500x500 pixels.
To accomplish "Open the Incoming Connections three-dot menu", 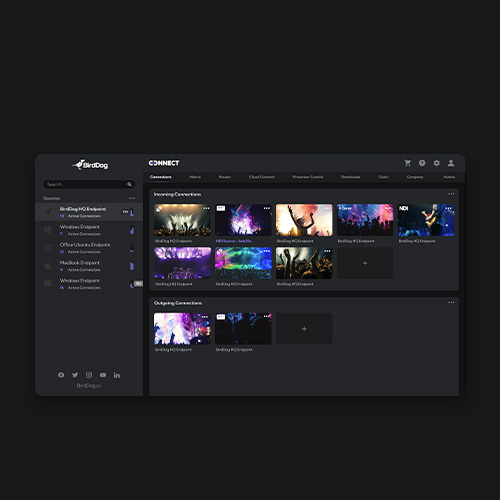I will coord(451,194).
